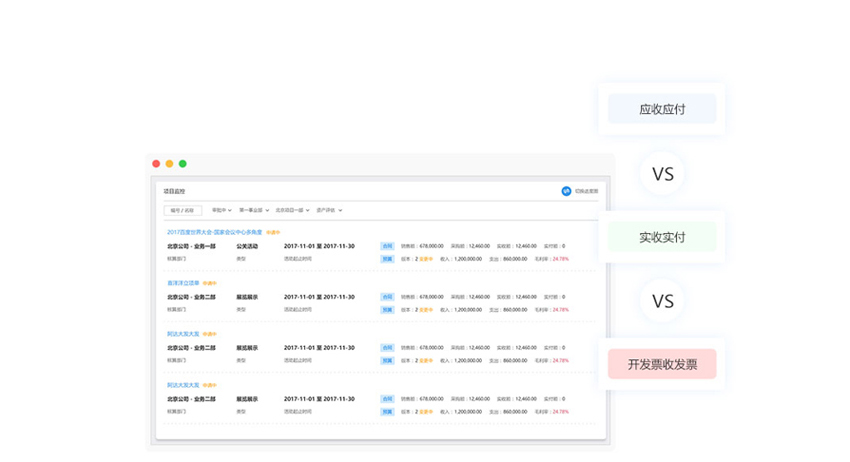This screenshot has width=850, height=462.
Task: Click the 切换进度图 link text
Action: coord(585,191)
